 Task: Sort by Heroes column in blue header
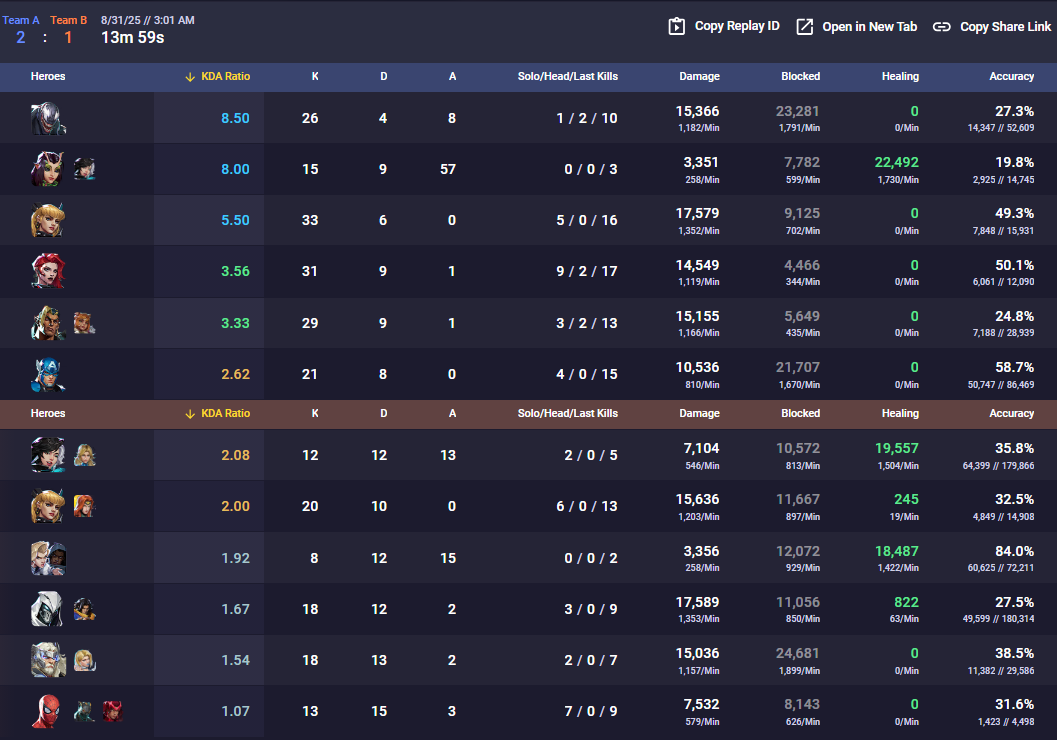[48, 76]
